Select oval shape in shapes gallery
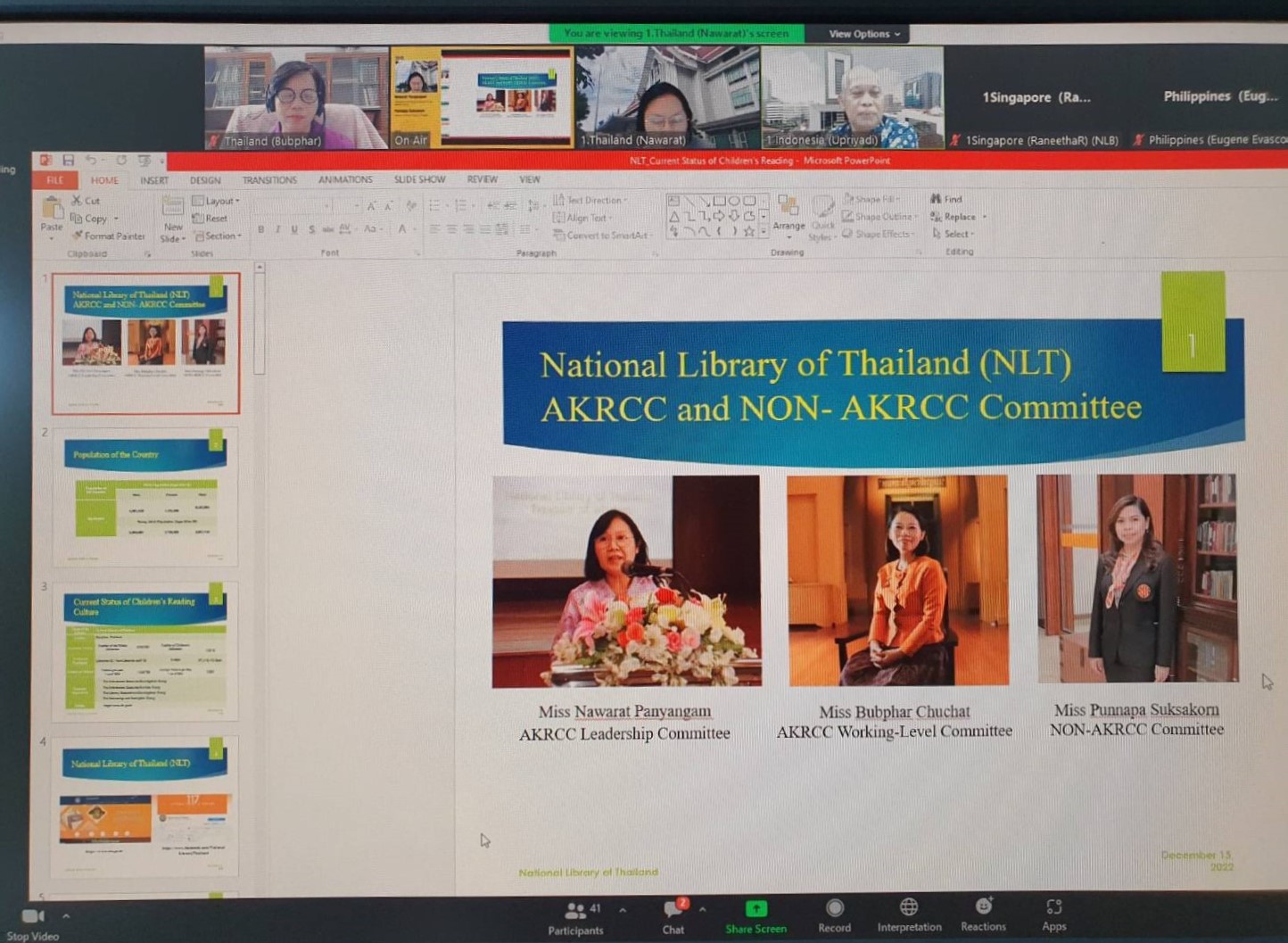This screenshot has height=943, width=1288. click(x=734, y=202)
